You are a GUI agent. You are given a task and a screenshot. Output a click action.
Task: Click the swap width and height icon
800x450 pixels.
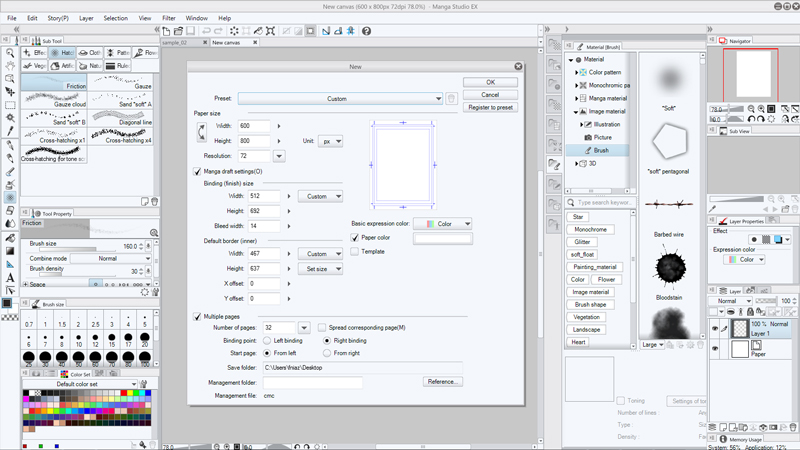tap(201, 133)
